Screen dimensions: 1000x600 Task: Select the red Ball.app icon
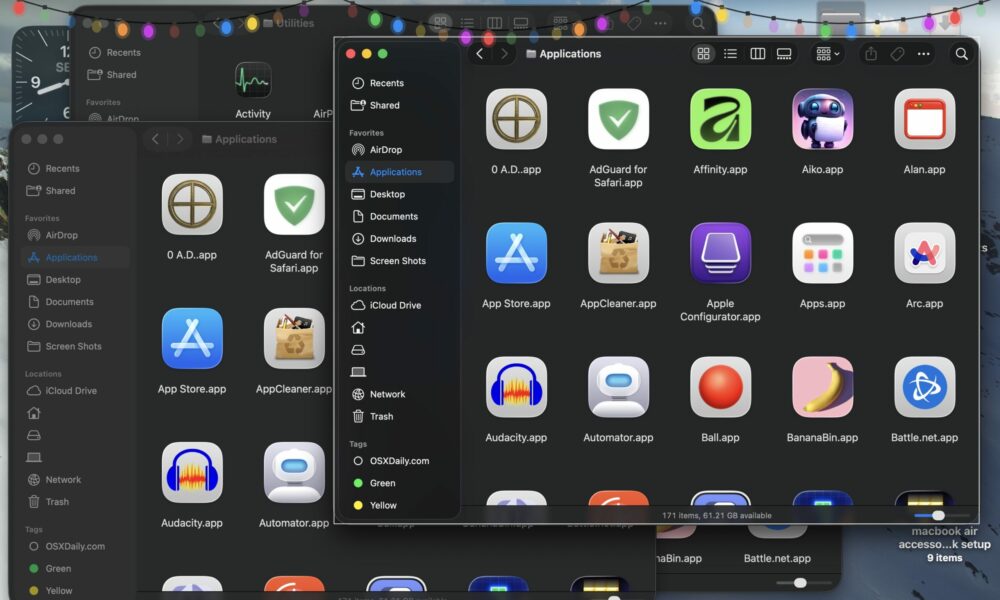click(x=720, y=387)
